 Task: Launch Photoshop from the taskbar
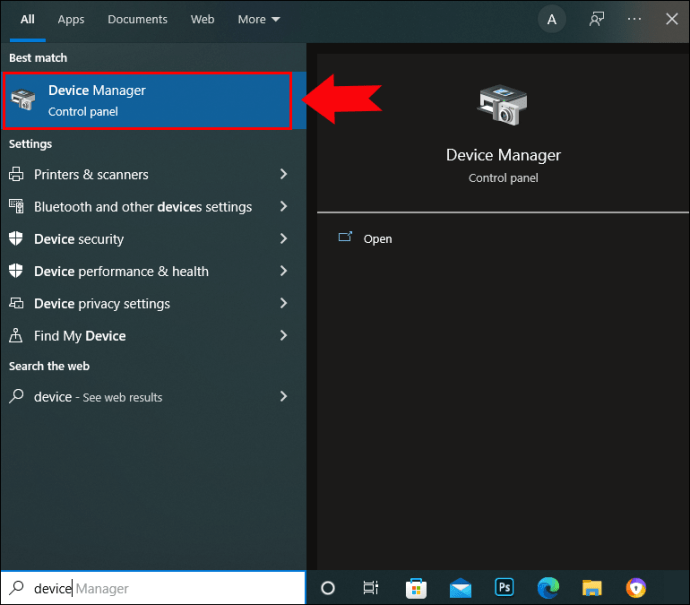tap(504, 587)
